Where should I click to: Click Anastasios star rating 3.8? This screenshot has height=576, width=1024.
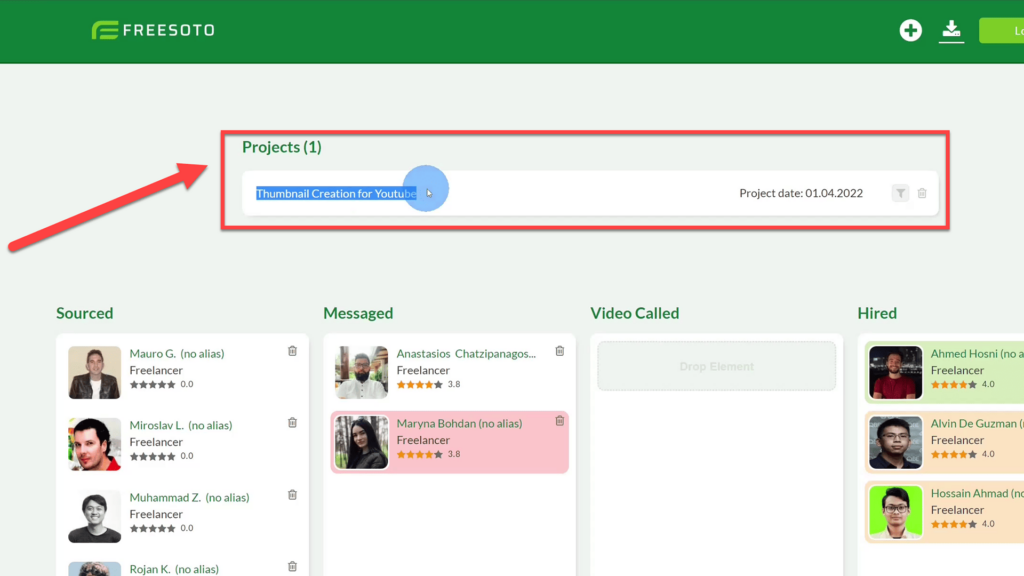pos(428,385)
